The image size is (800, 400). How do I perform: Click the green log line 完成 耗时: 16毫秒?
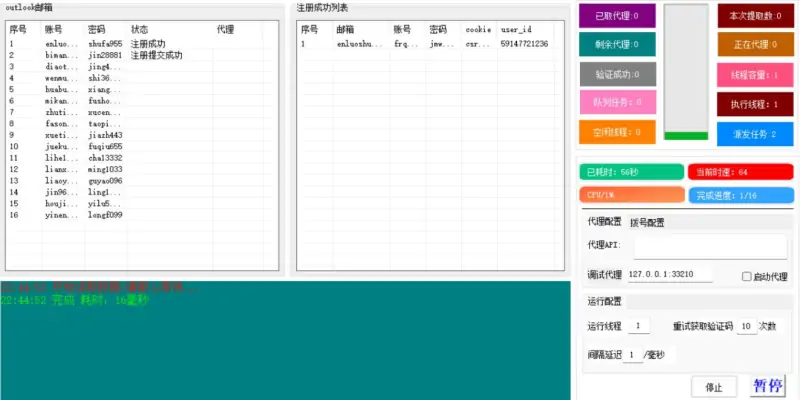point(75,301)
